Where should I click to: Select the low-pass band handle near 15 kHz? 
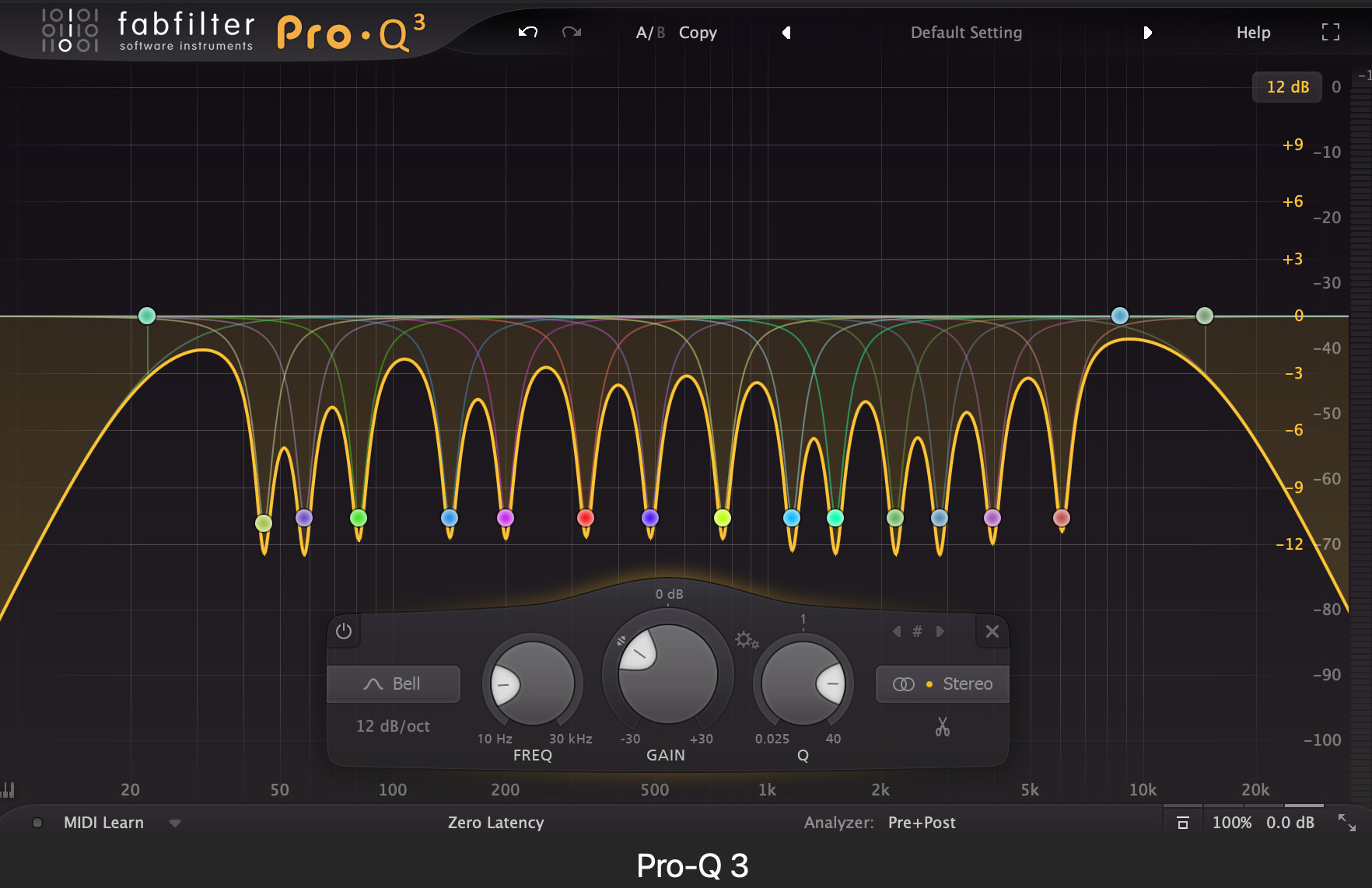click(1205, 316)
